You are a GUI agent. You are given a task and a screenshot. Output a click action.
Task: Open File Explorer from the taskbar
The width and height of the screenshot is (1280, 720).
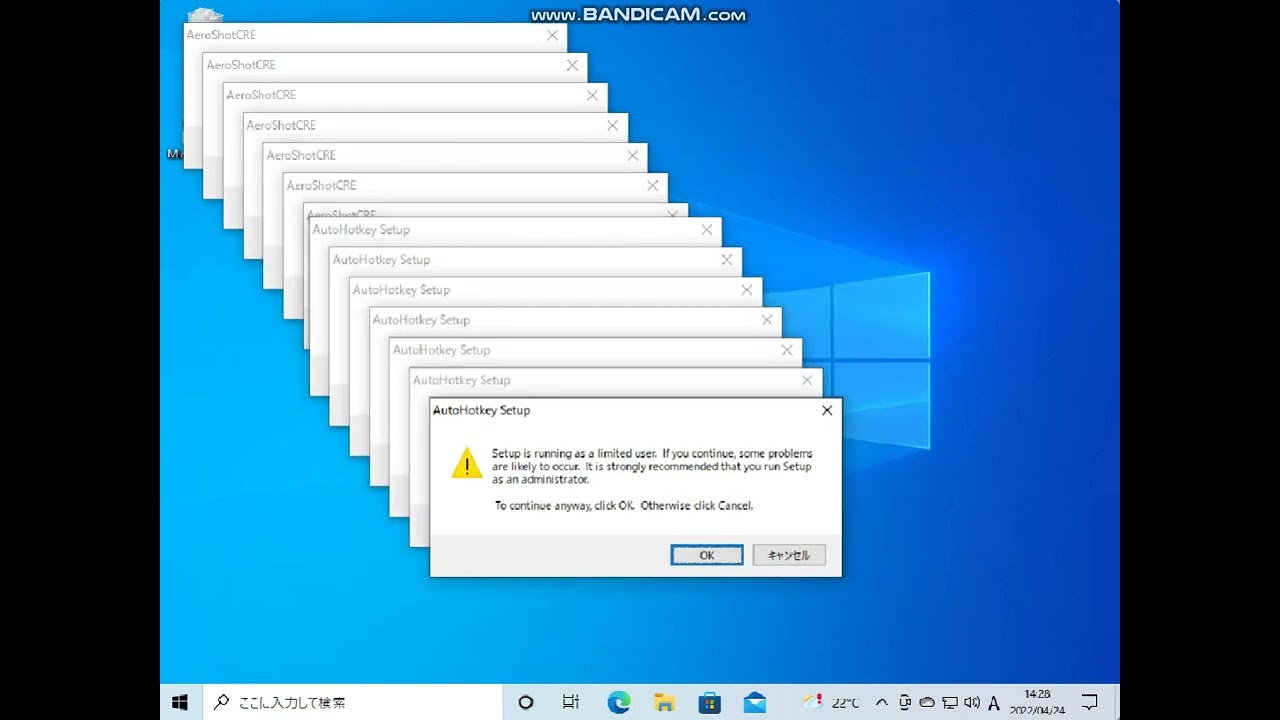664,702
